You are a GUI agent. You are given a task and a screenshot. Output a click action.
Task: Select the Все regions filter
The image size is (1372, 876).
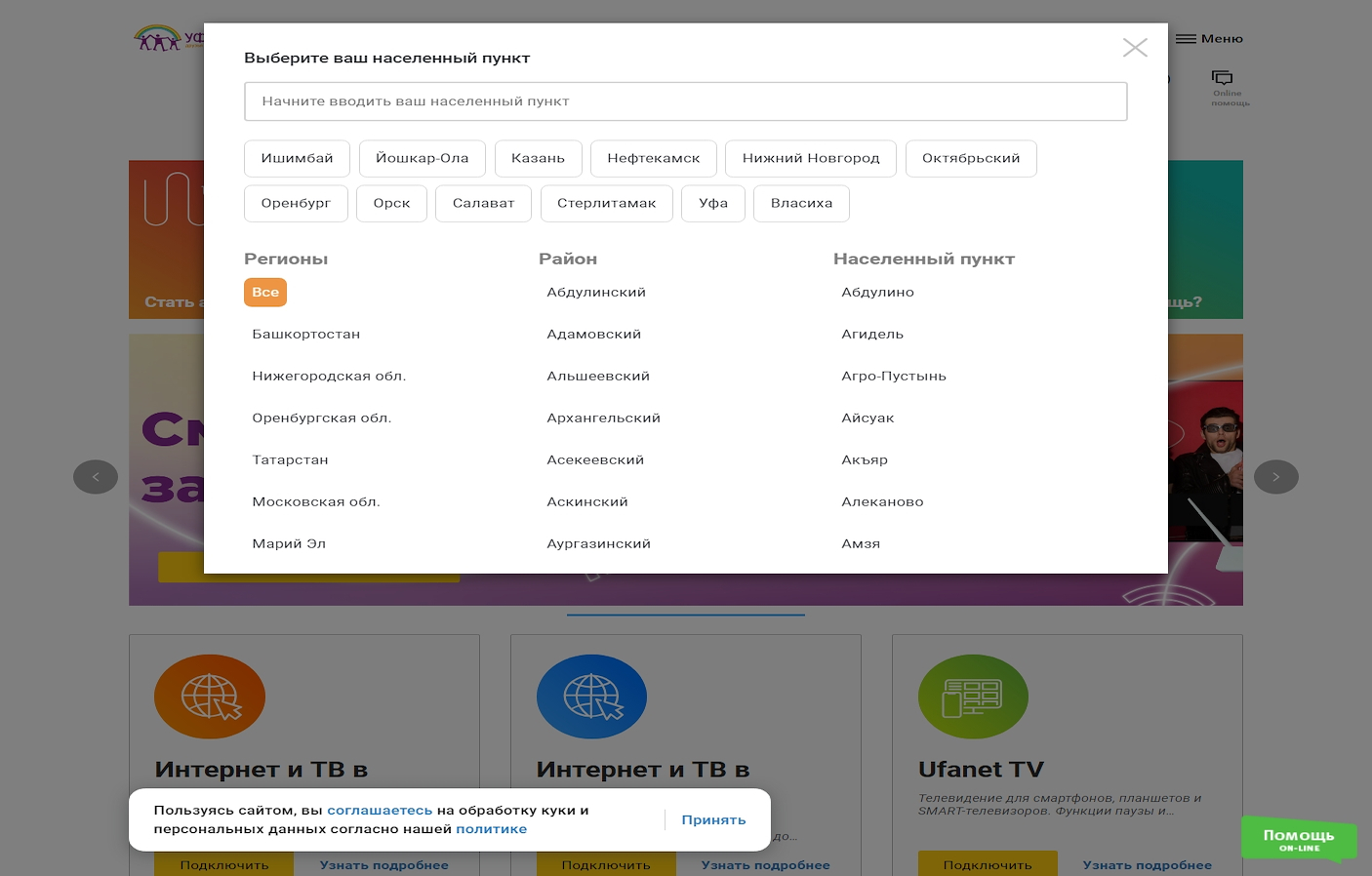click(265, 292)
